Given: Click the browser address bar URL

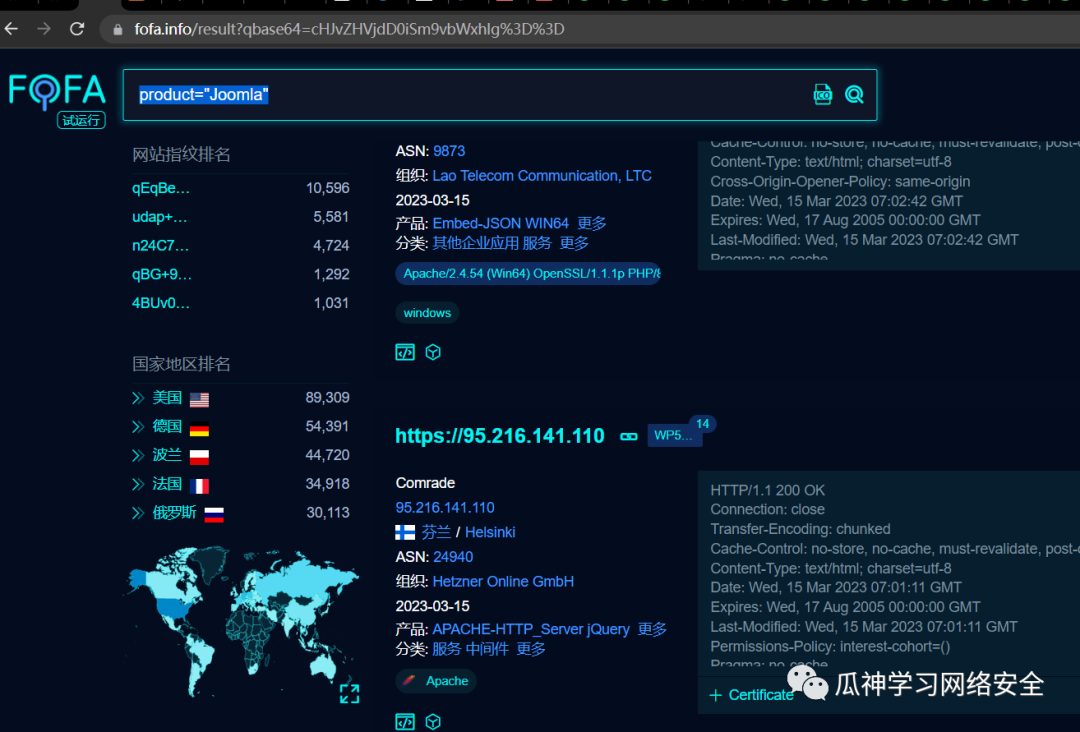Looking at the screenshot, I should coord(350,29).
